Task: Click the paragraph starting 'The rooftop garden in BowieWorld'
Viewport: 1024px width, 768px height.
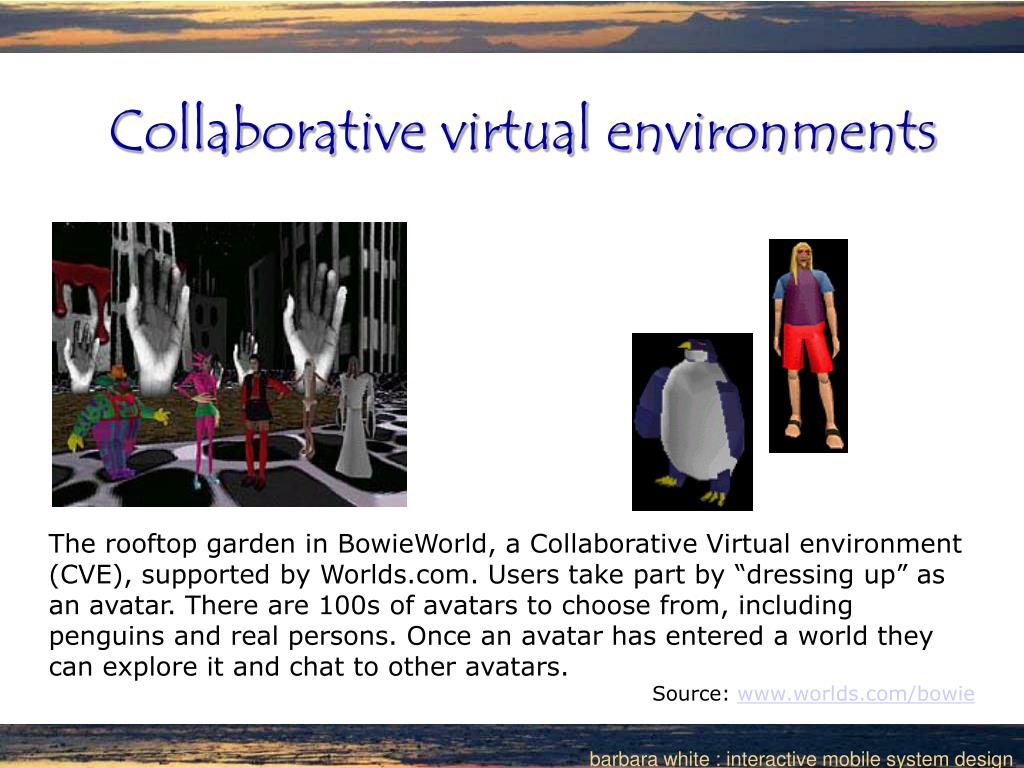Action: click(x=505, y=605)
